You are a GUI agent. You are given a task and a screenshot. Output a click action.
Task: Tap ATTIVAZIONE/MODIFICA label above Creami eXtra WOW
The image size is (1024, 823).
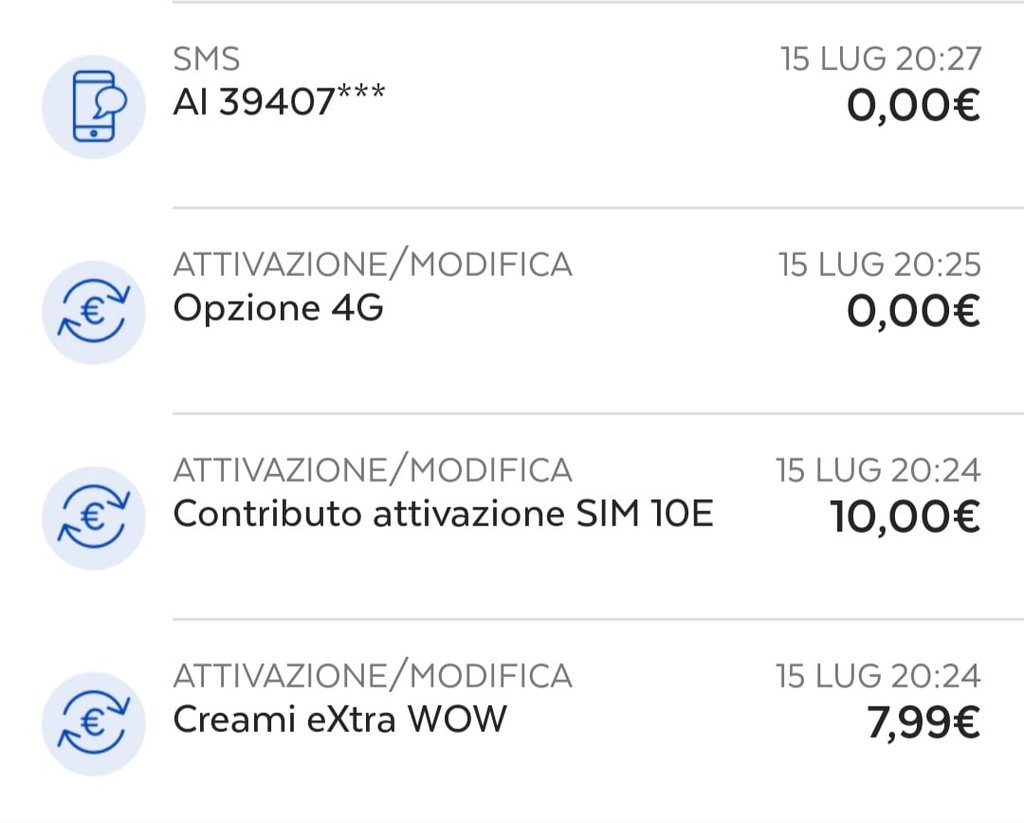(x=373, y=676)
